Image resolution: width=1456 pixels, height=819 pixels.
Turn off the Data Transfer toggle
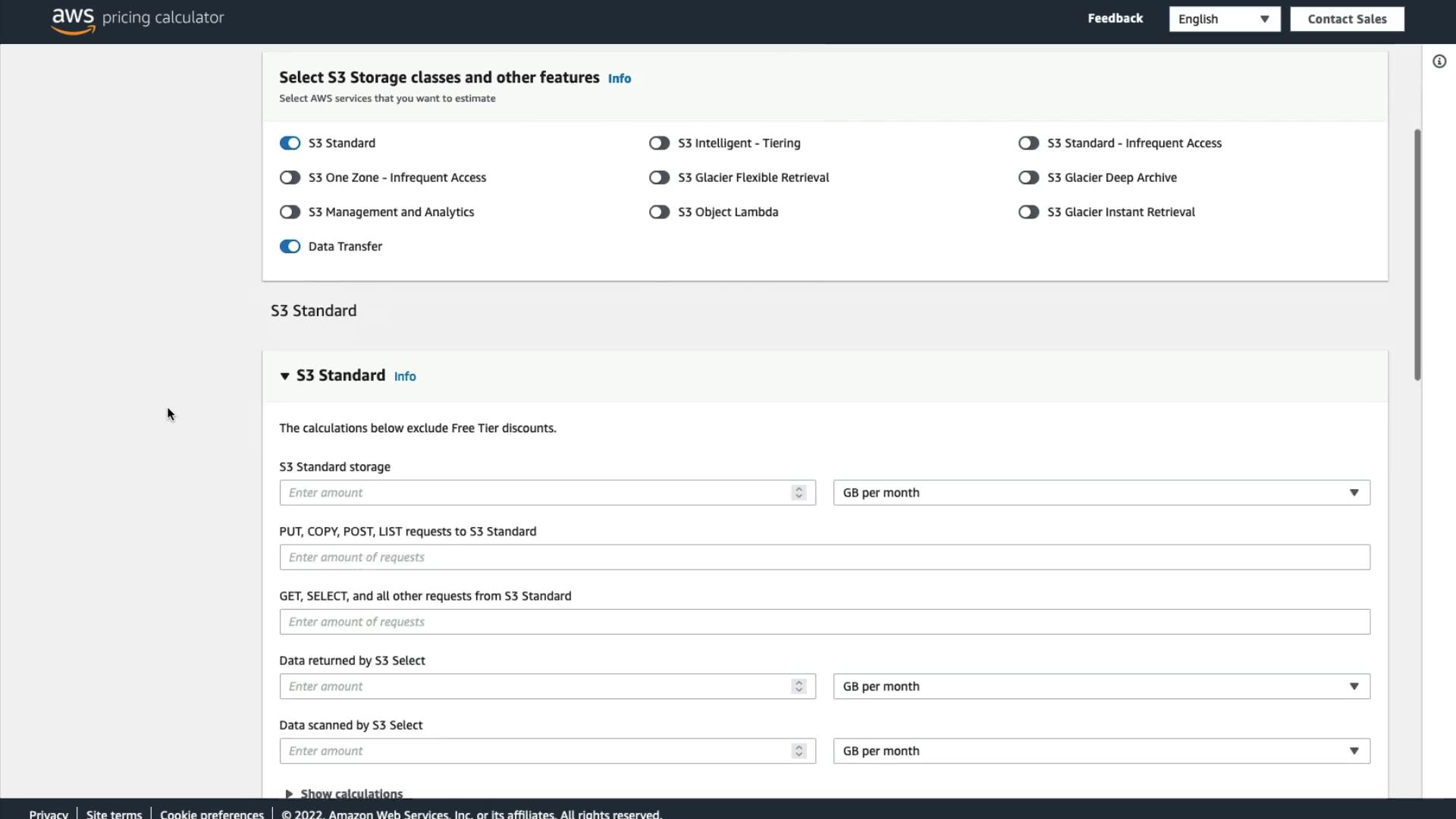click(x=290, y=246)
